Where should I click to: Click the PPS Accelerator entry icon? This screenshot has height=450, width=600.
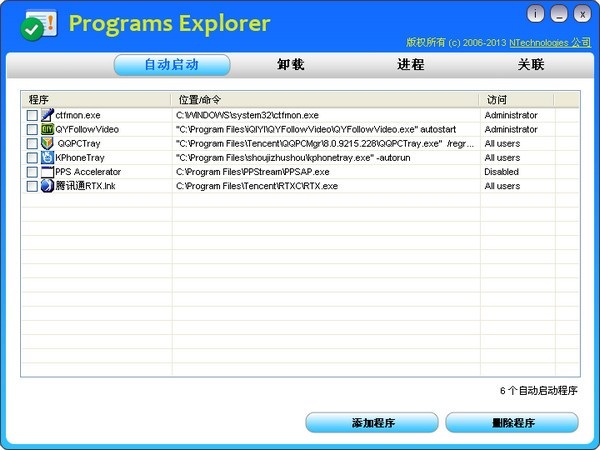click(x=47, y=171)
